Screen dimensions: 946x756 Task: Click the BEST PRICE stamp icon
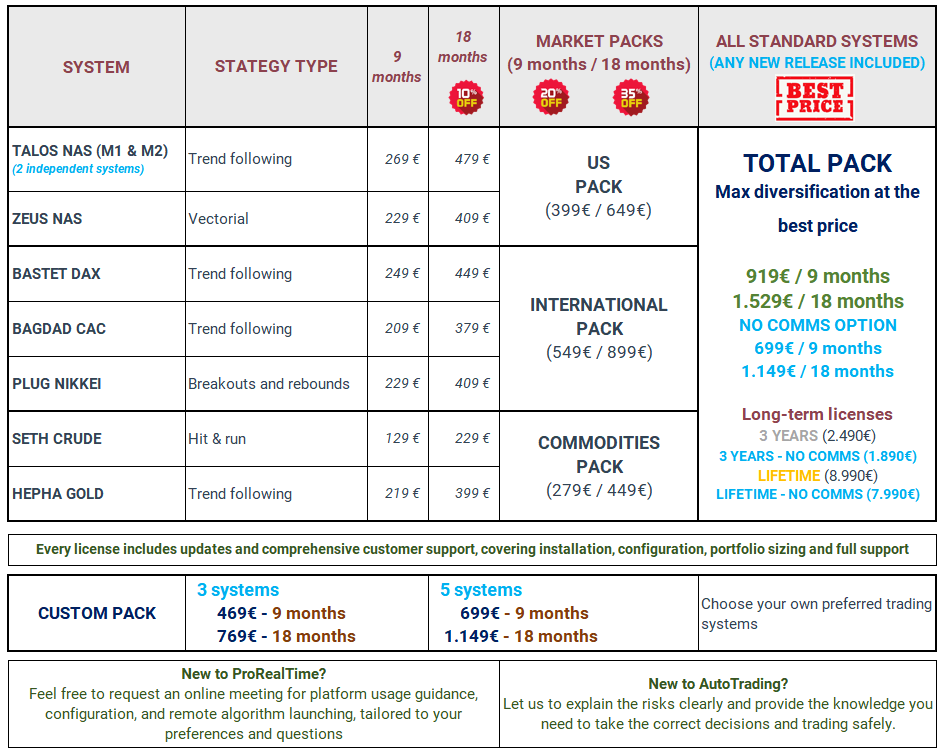click(x=815, y=99)
